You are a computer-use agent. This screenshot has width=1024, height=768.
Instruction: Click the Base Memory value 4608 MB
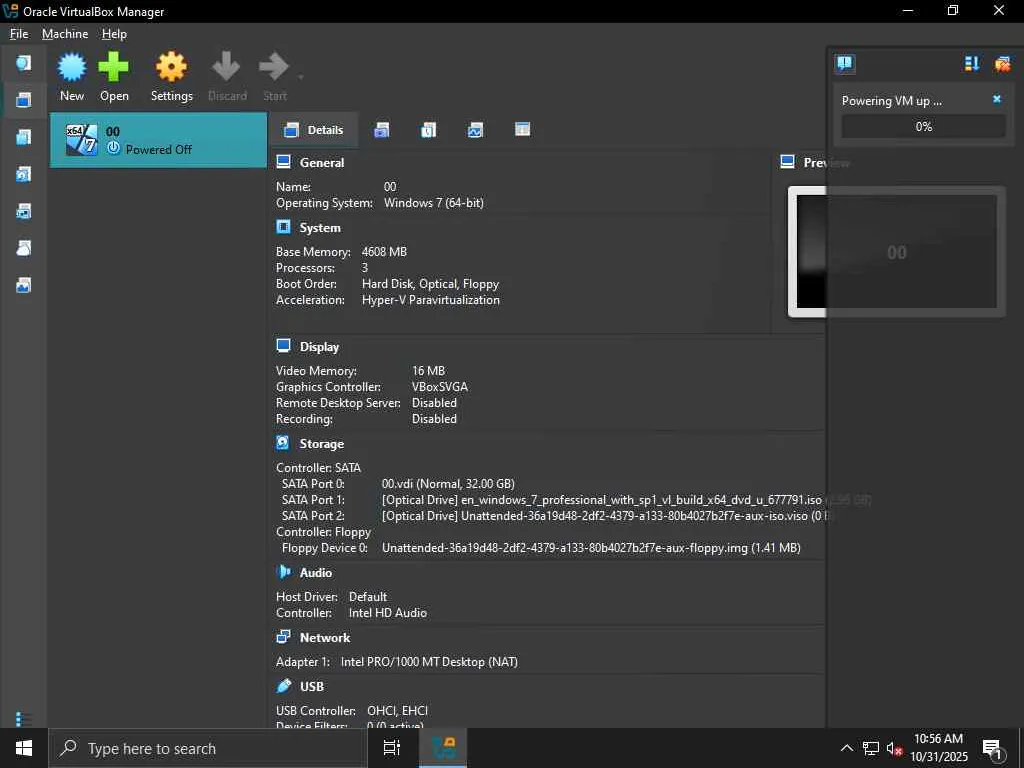coord(384,251)
